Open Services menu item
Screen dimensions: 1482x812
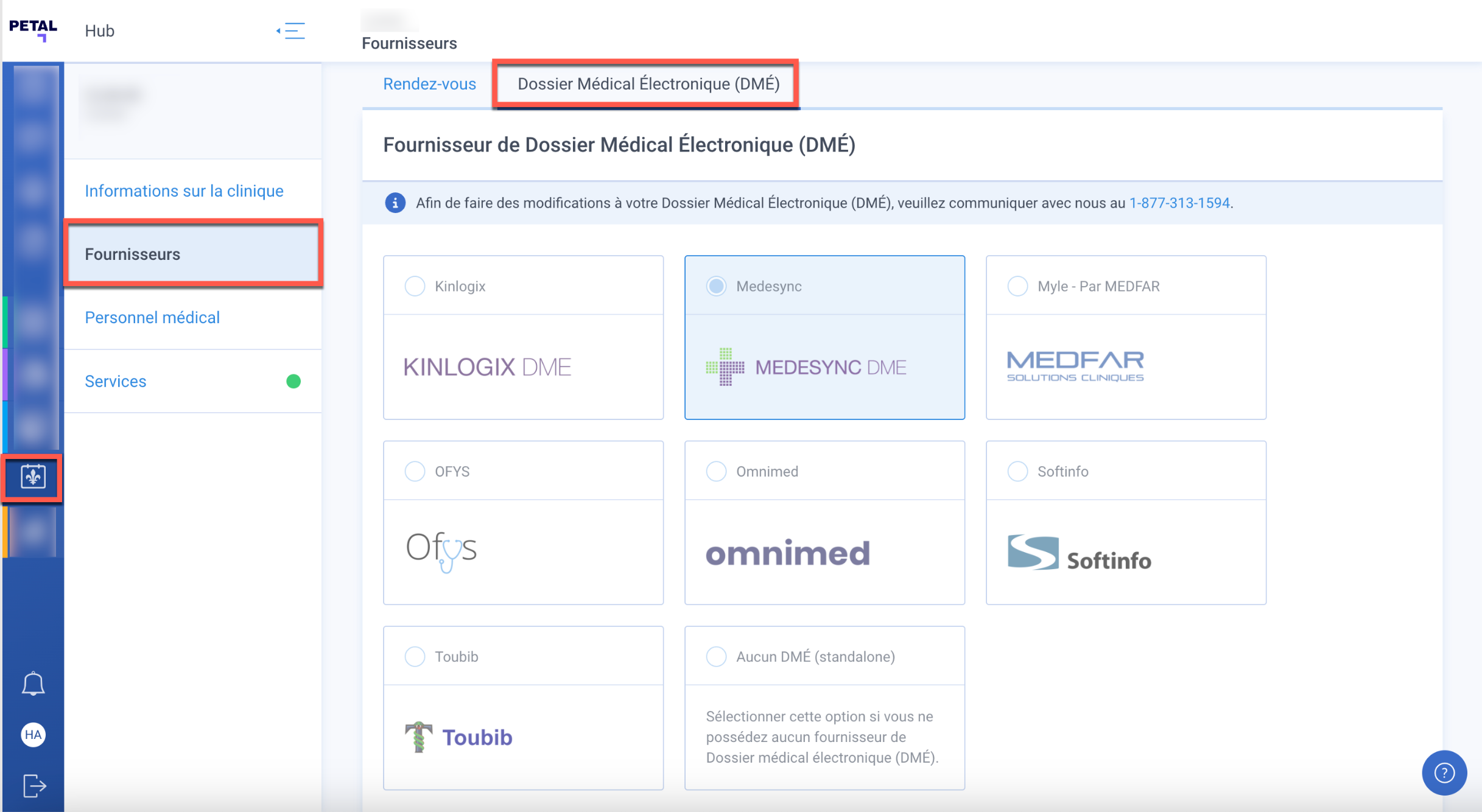click(192, 381)
